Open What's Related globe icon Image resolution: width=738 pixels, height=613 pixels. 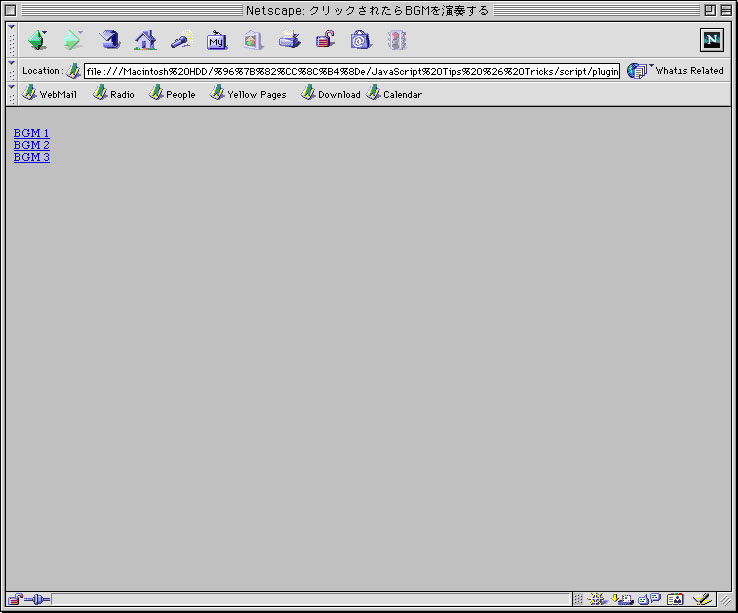(637, 71)
